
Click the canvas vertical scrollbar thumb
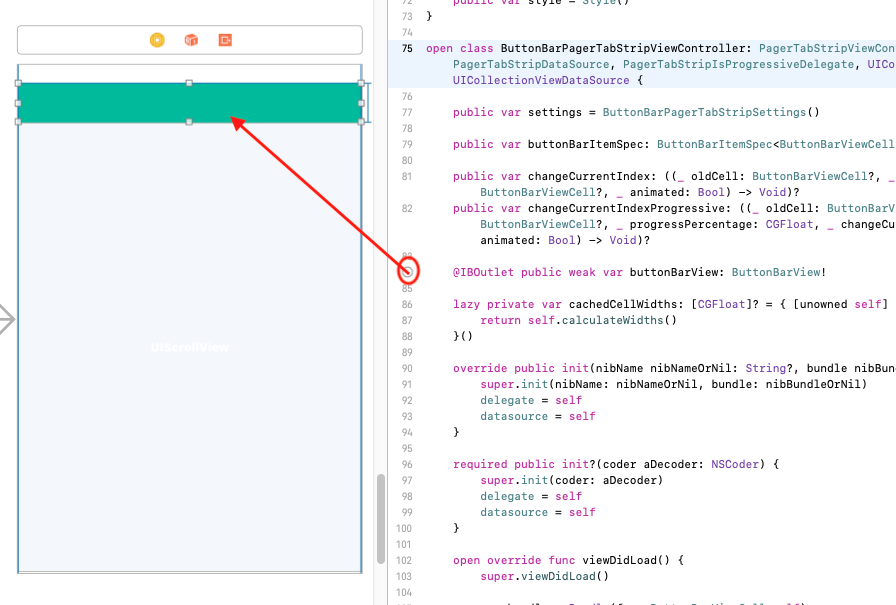tap(381, 519)
